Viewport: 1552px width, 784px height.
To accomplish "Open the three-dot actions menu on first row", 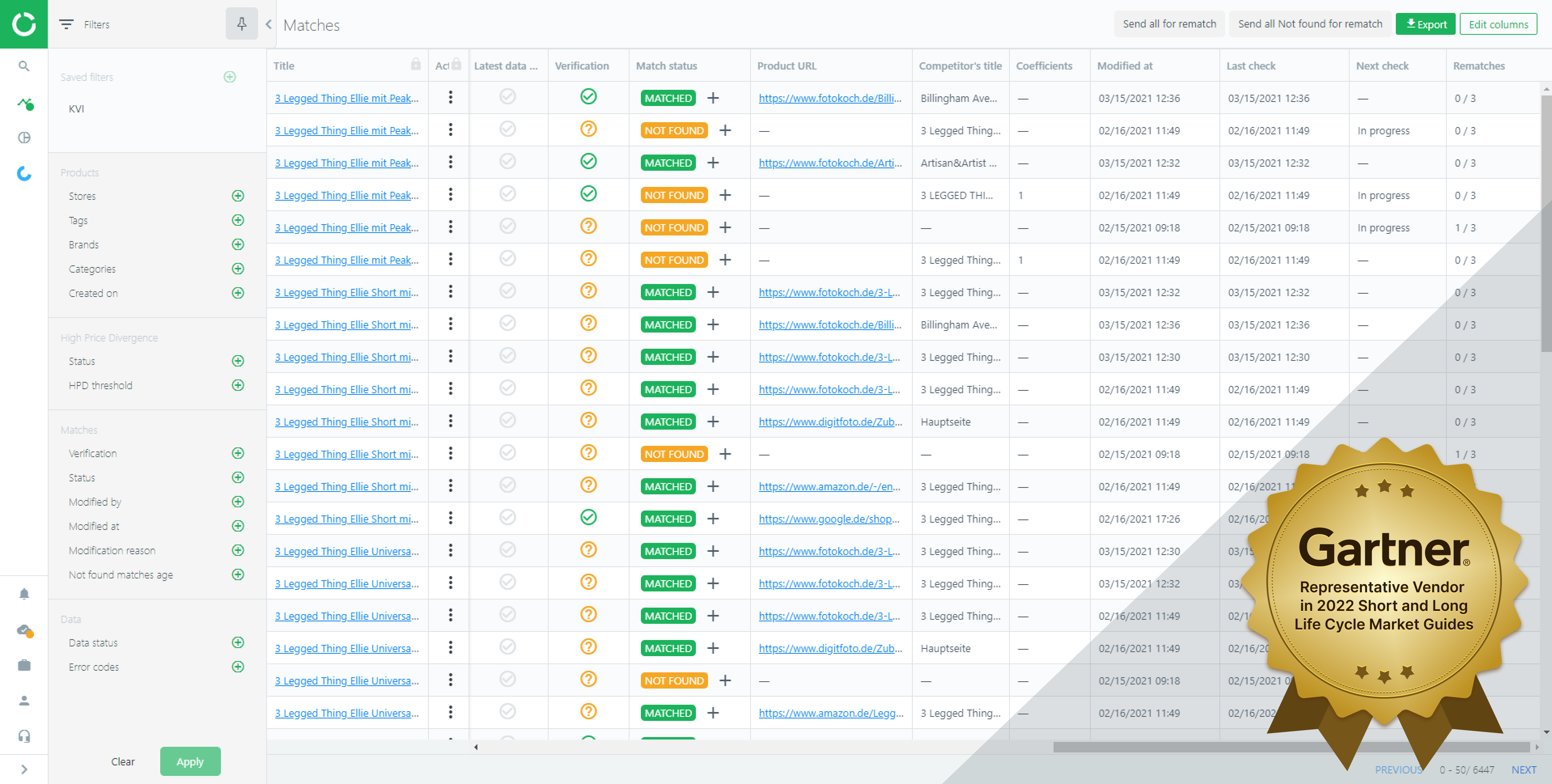I will pyautogui.click(x=450, y=97).
